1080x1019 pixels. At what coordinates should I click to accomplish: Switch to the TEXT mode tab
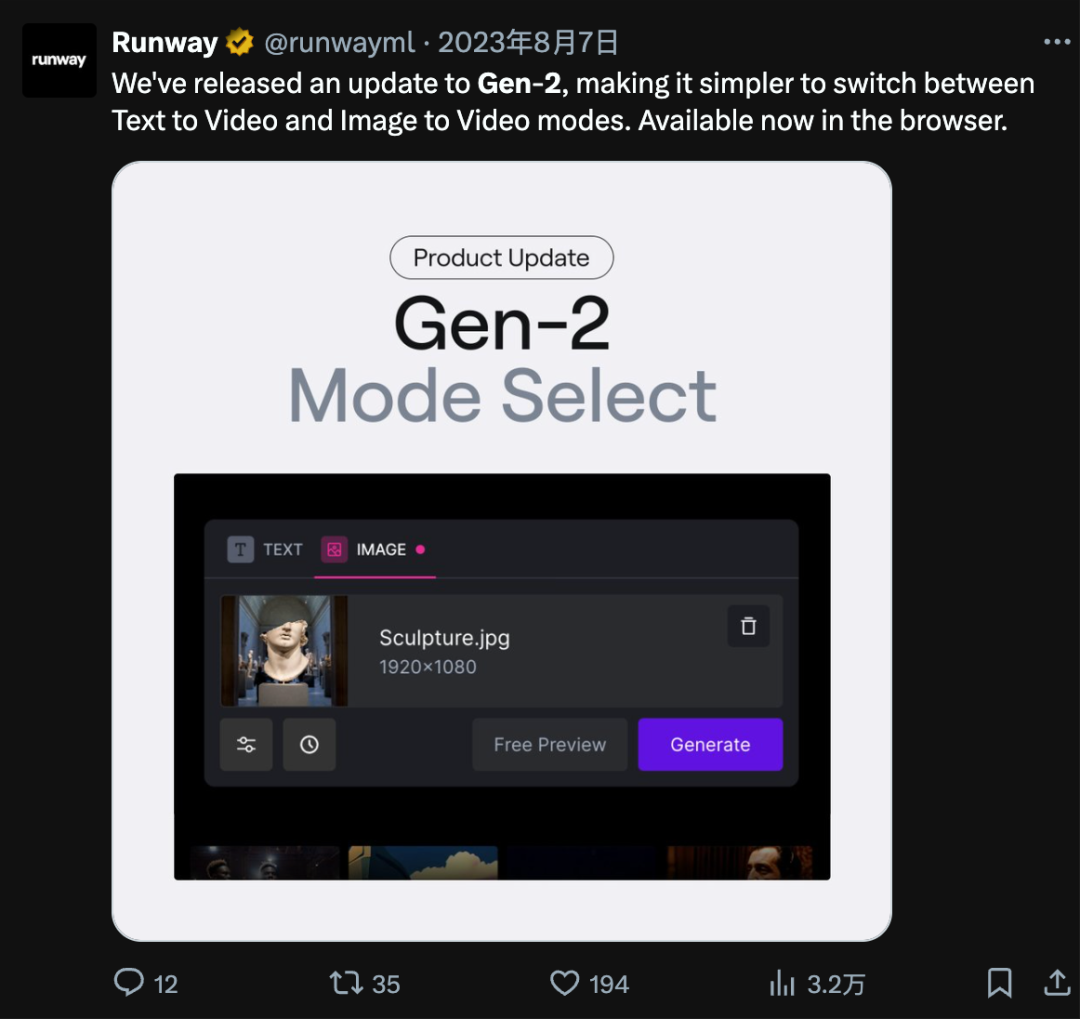click(x=265, y=549)
